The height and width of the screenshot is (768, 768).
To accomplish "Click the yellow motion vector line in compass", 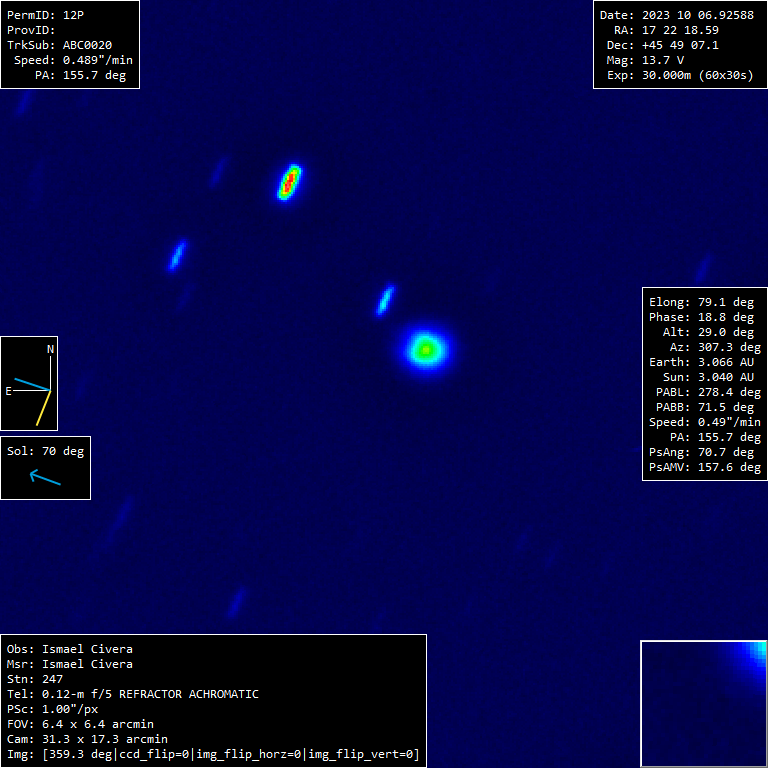I will coord(44,408).
